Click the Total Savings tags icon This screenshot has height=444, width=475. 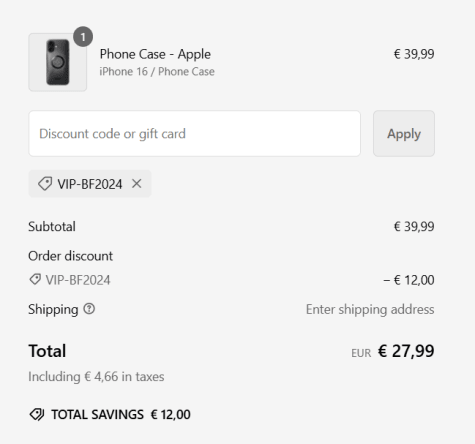(37, 415)
